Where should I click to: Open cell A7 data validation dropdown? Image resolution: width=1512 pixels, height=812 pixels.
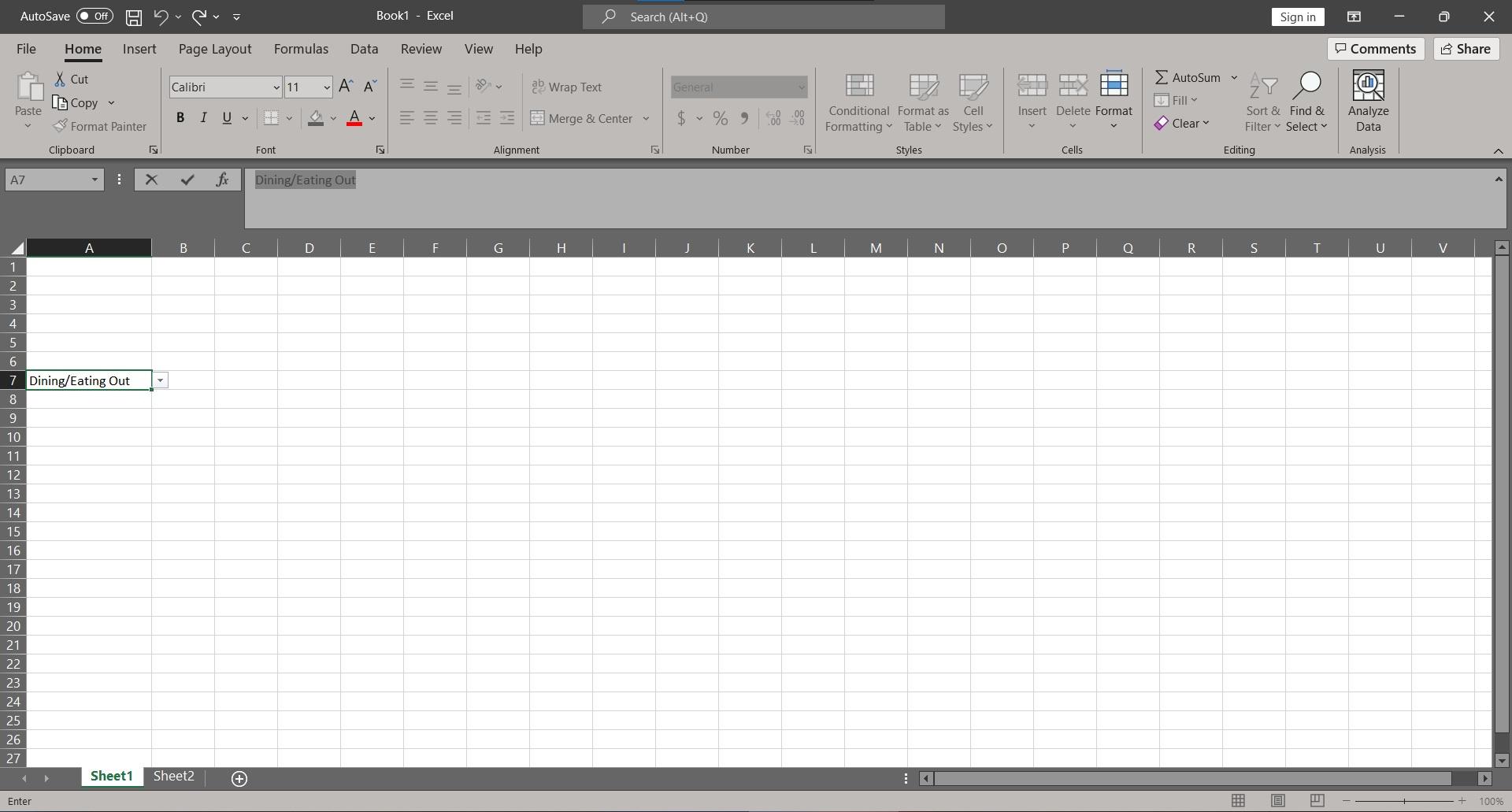pyautogui.click(x=160, y=380)
